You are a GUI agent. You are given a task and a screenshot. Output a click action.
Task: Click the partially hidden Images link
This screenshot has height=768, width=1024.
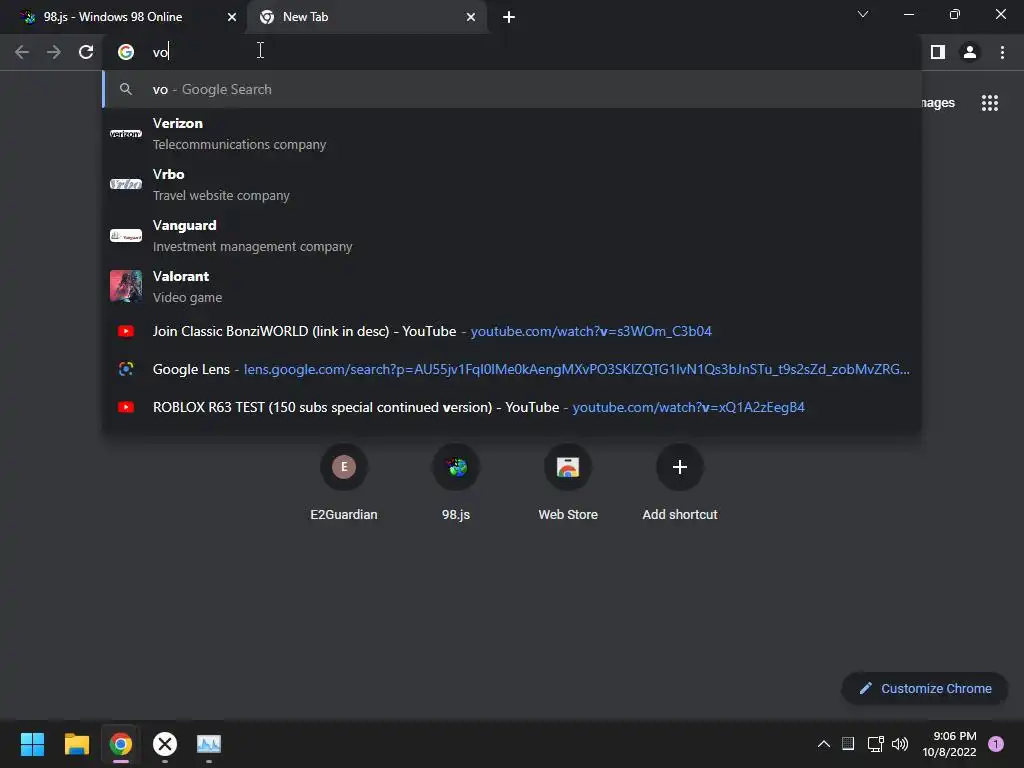click(x=938, y=103)
